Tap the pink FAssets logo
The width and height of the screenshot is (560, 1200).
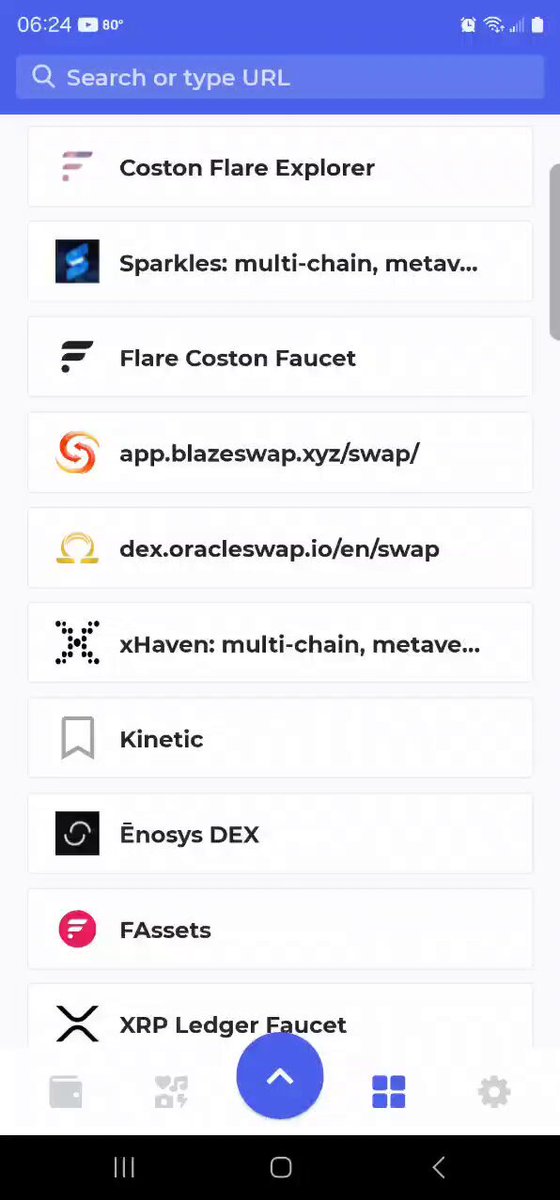click(x=77, y=929)
